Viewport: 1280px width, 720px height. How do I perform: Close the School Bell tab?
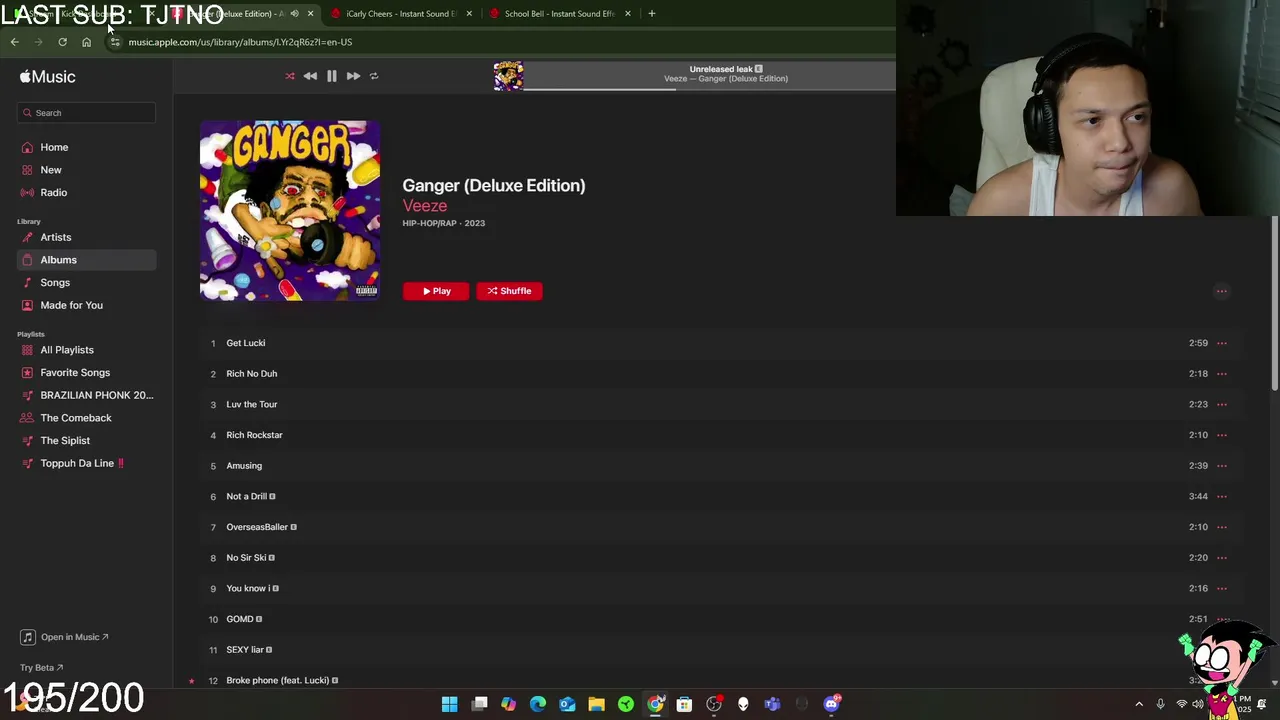click(x=628, y=14)
